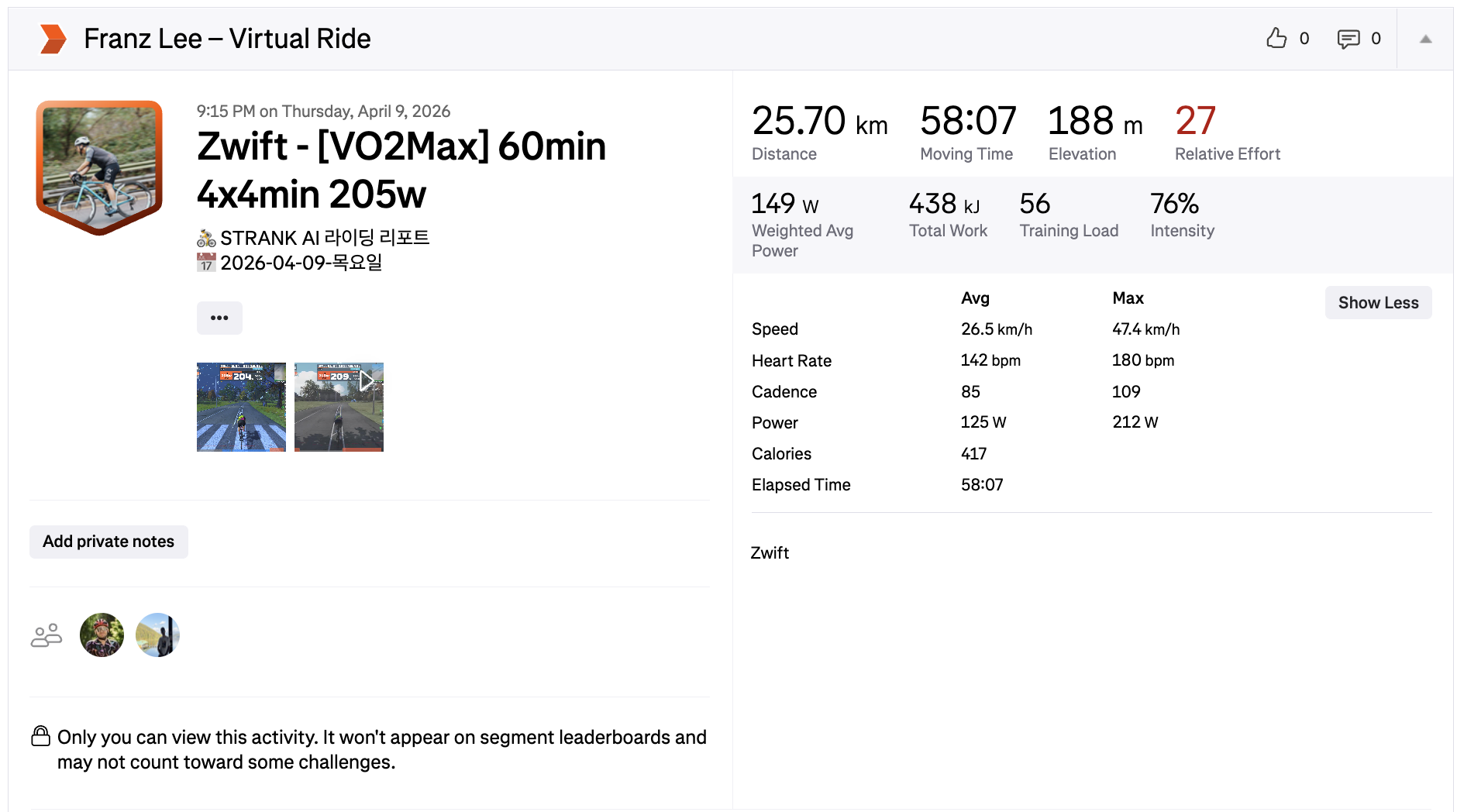Click the Relative Effort value 27
Screen dimensions: 1457x812
1195,121
